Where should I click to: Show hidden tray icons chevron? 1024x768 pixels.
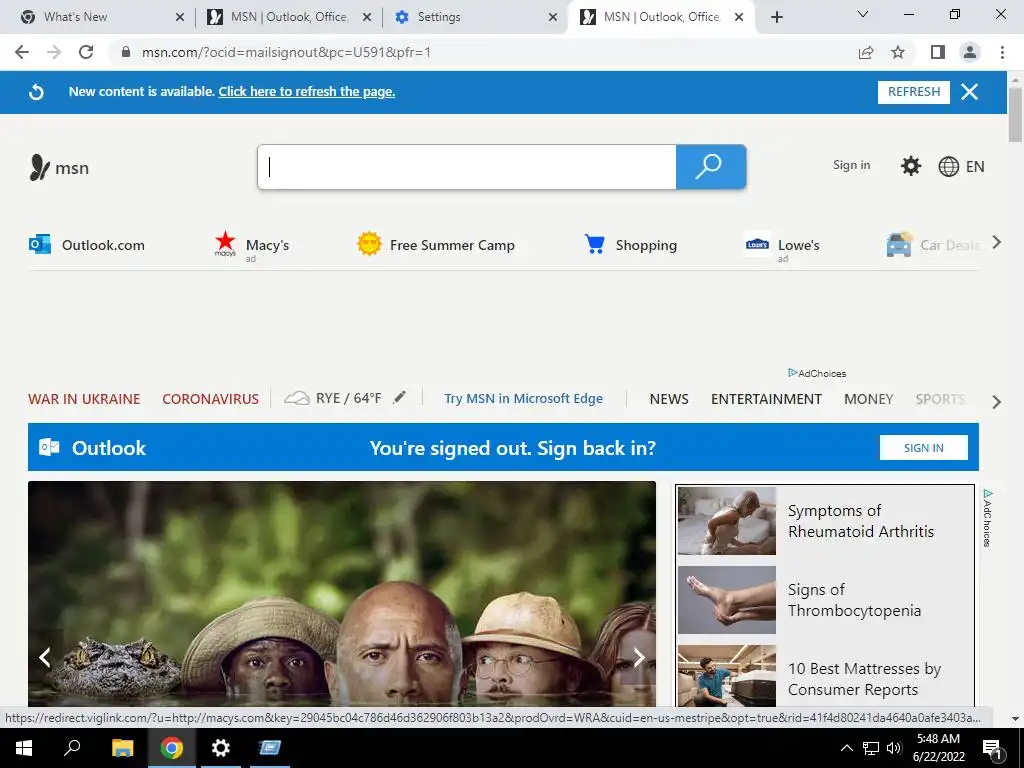click(x=846, y=748)
